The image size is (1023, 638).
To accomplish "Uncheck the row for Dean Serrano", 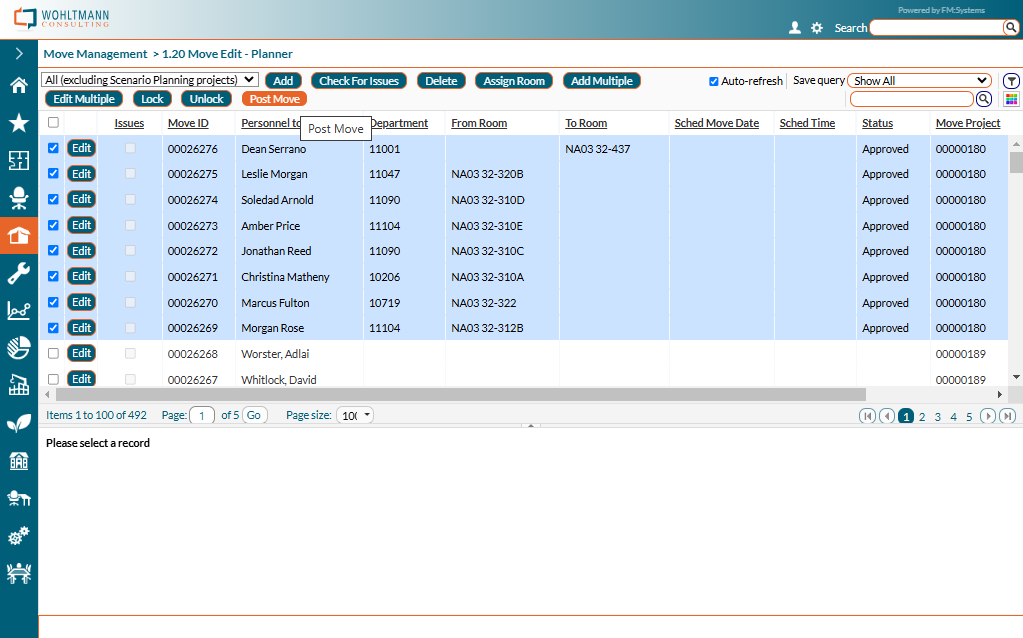I will [53, 148].
